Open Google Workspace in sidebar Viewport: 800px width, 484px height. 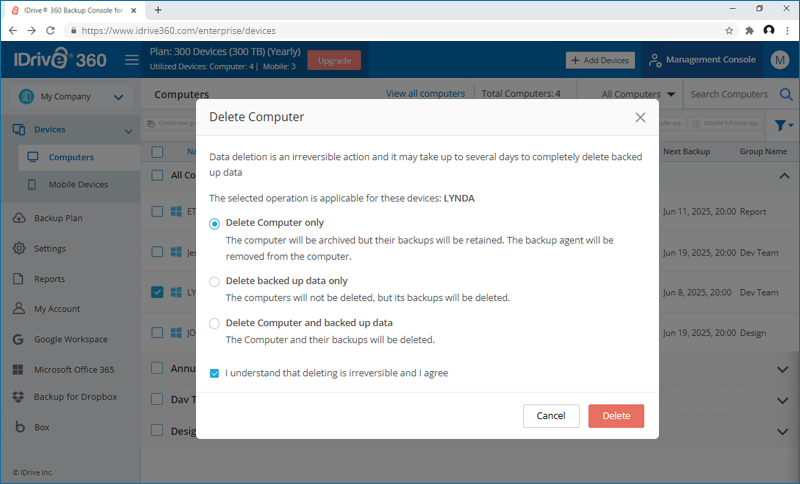click(70, 339)
